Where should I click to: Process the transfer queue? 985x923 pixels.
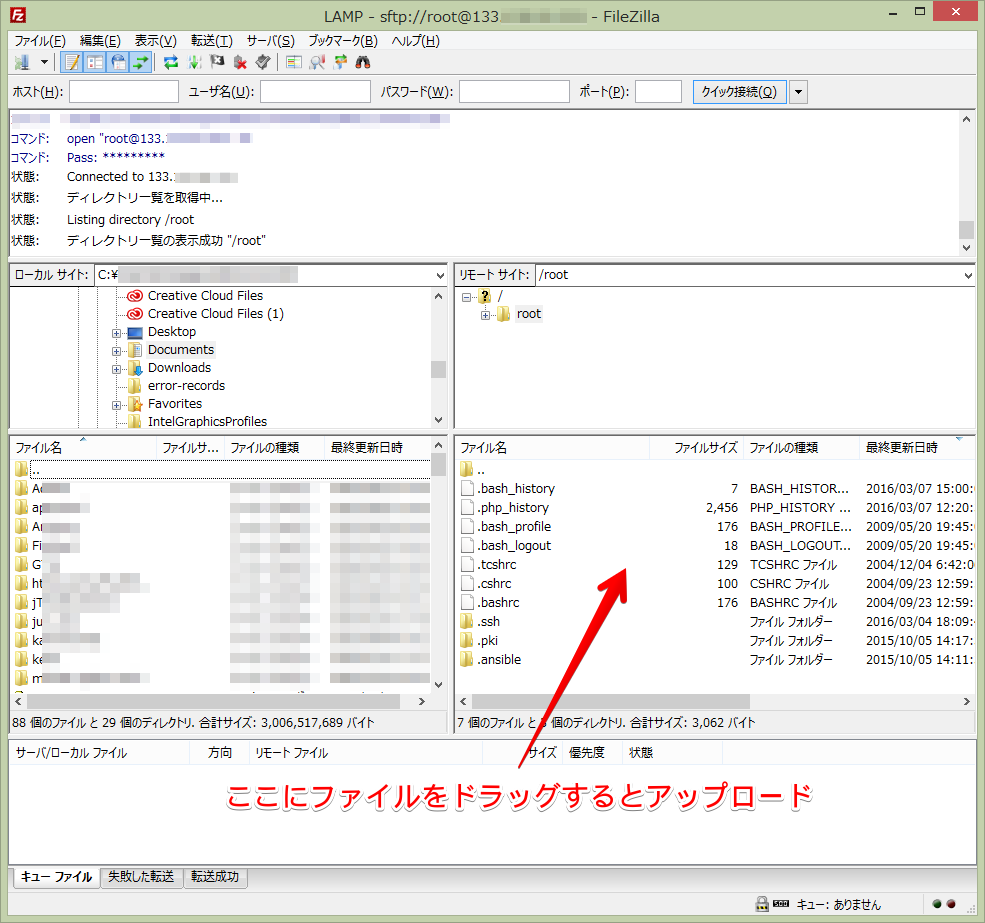tap(195, 61)
